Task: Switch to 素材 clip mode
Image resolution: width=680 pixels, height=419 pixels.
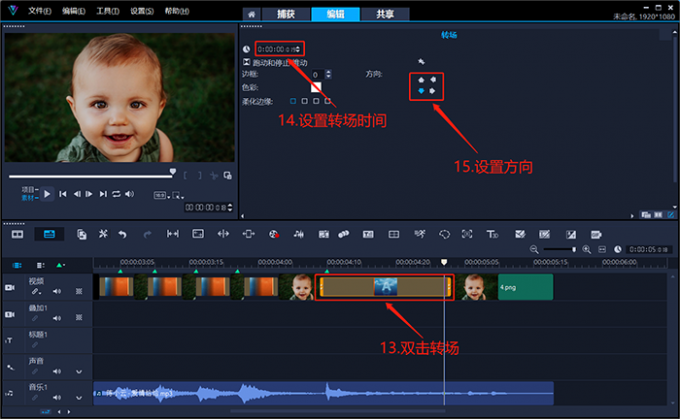Action: pos(29,198)
